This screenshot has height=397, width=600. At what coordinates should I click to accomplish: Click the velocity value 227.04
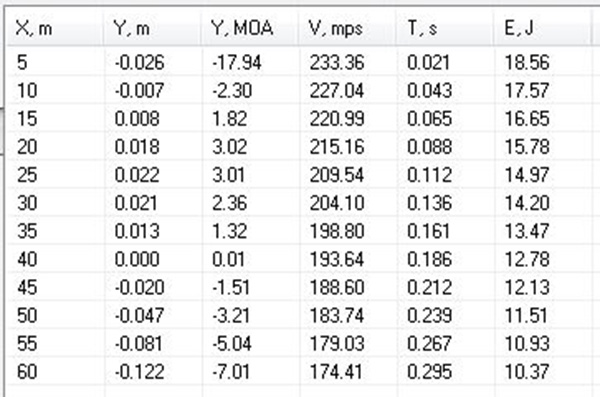(x=337, y=90)
